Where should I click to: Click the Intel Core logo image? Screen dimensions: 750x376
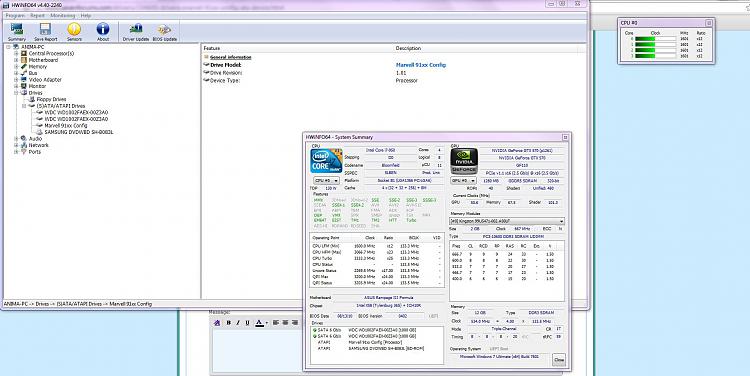pyautogui.click(x=326, y=161)
